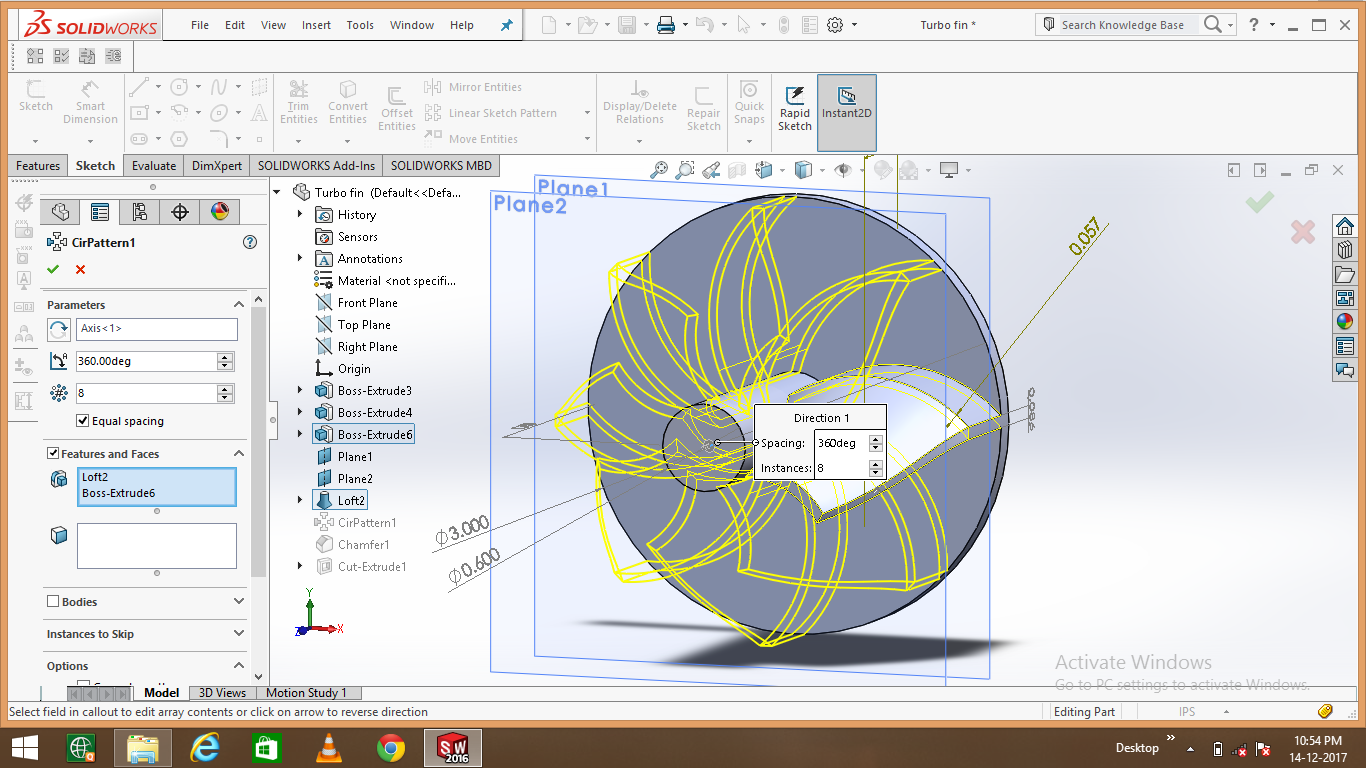Check the Features and Faces checkbox
The width and height of the screenshot is (1366, 768).
pyautogui.click(x=53, y=453)
